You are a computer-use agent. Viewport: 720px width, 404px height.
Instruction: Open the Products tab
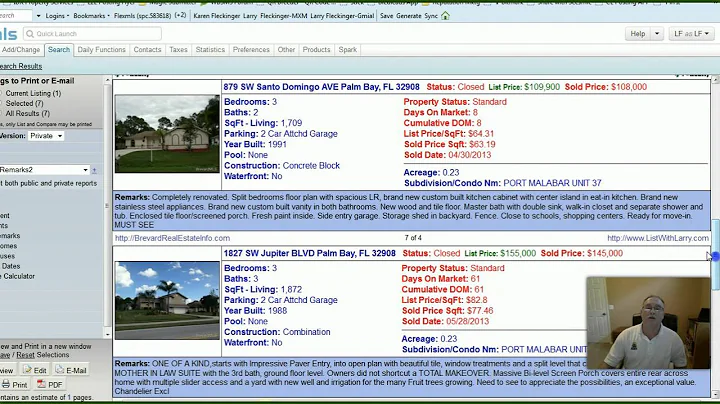click(x=316, y=50)
